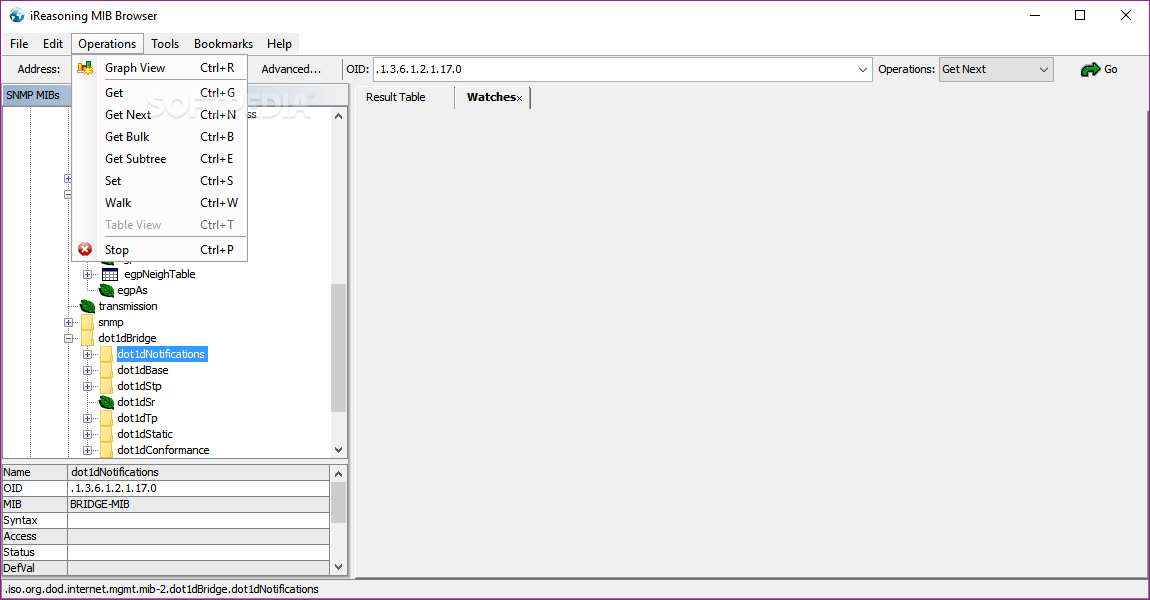Click the Name value dot1dNotifications cell
The width and height of the screenshot is (1150, 600).
point(198,472)
